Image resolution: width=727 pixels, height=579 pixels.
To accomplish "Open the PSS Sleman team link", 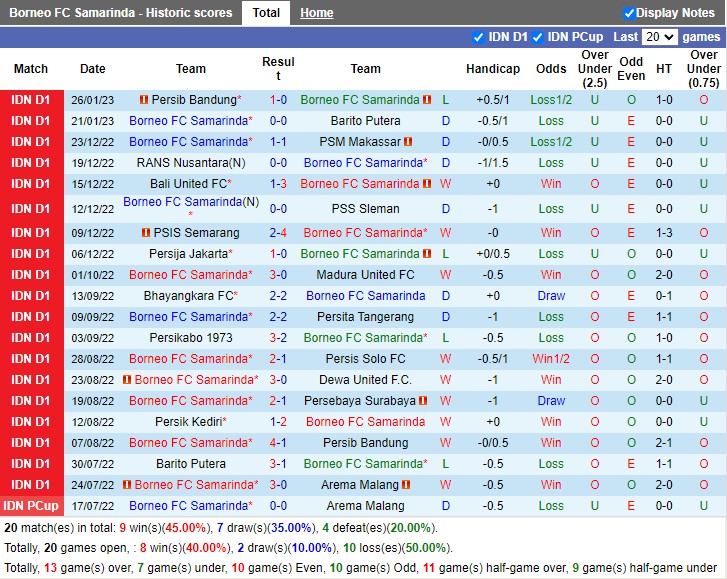I will (365, 209).
